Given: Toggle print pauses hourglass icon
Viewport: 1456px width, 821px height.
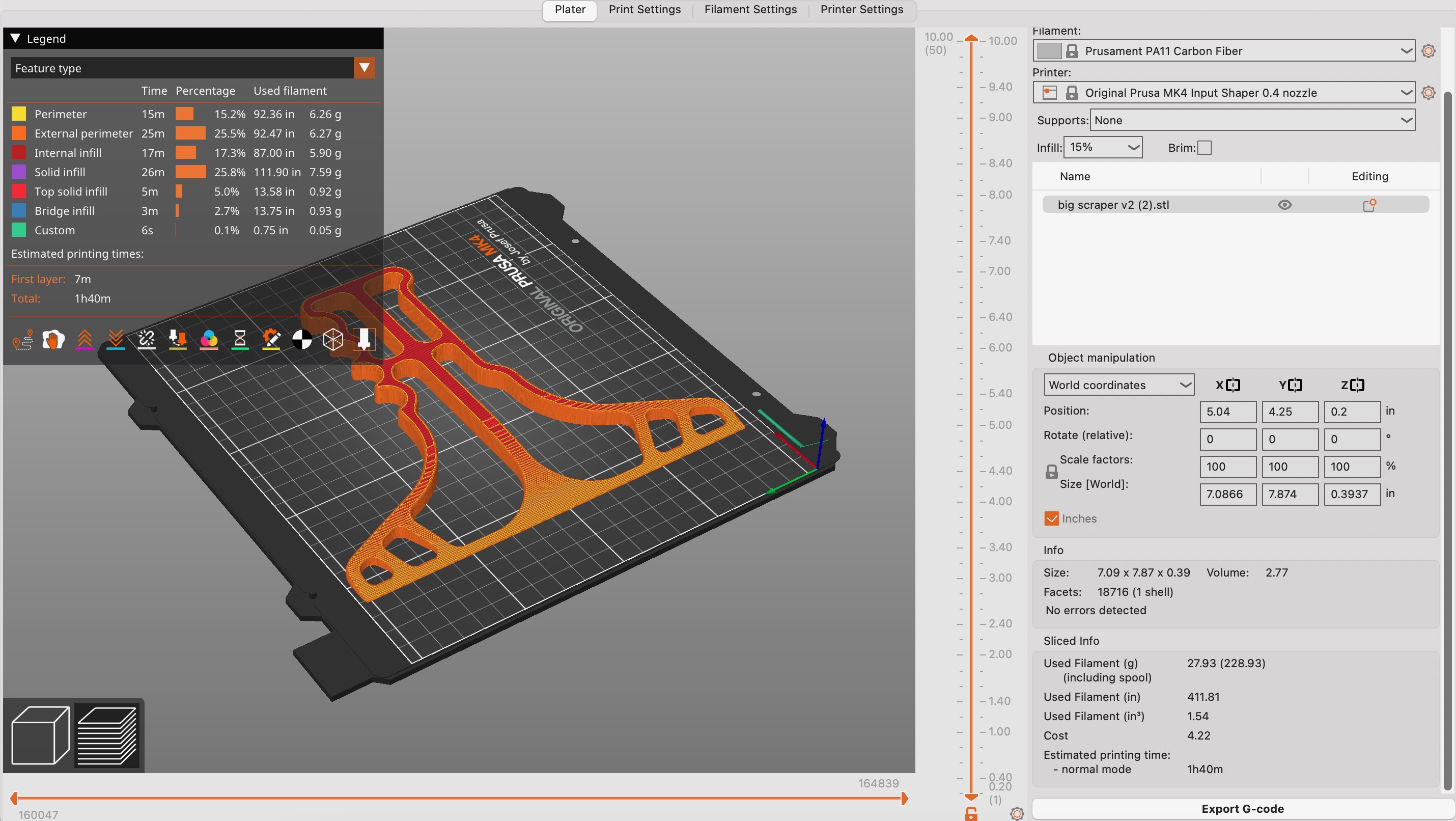Looking at the screenshot, I should coord(240,340).
